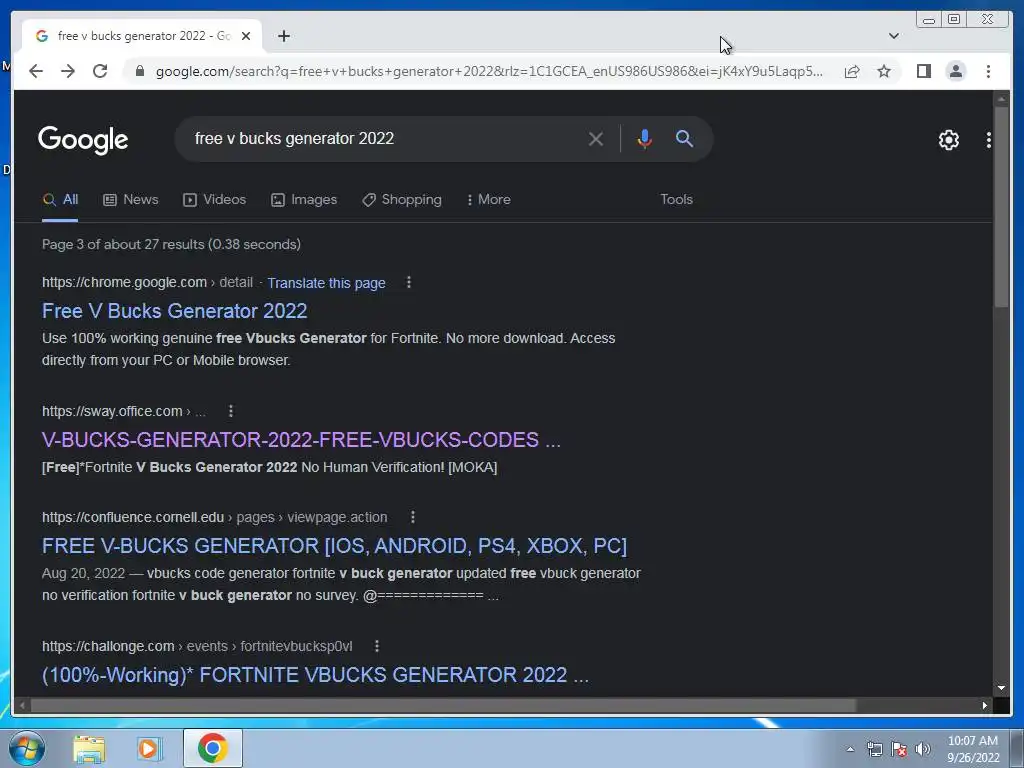Open options for chrome.google.com result
This screenshot has width=1024, height=768.
coord(409,282)
